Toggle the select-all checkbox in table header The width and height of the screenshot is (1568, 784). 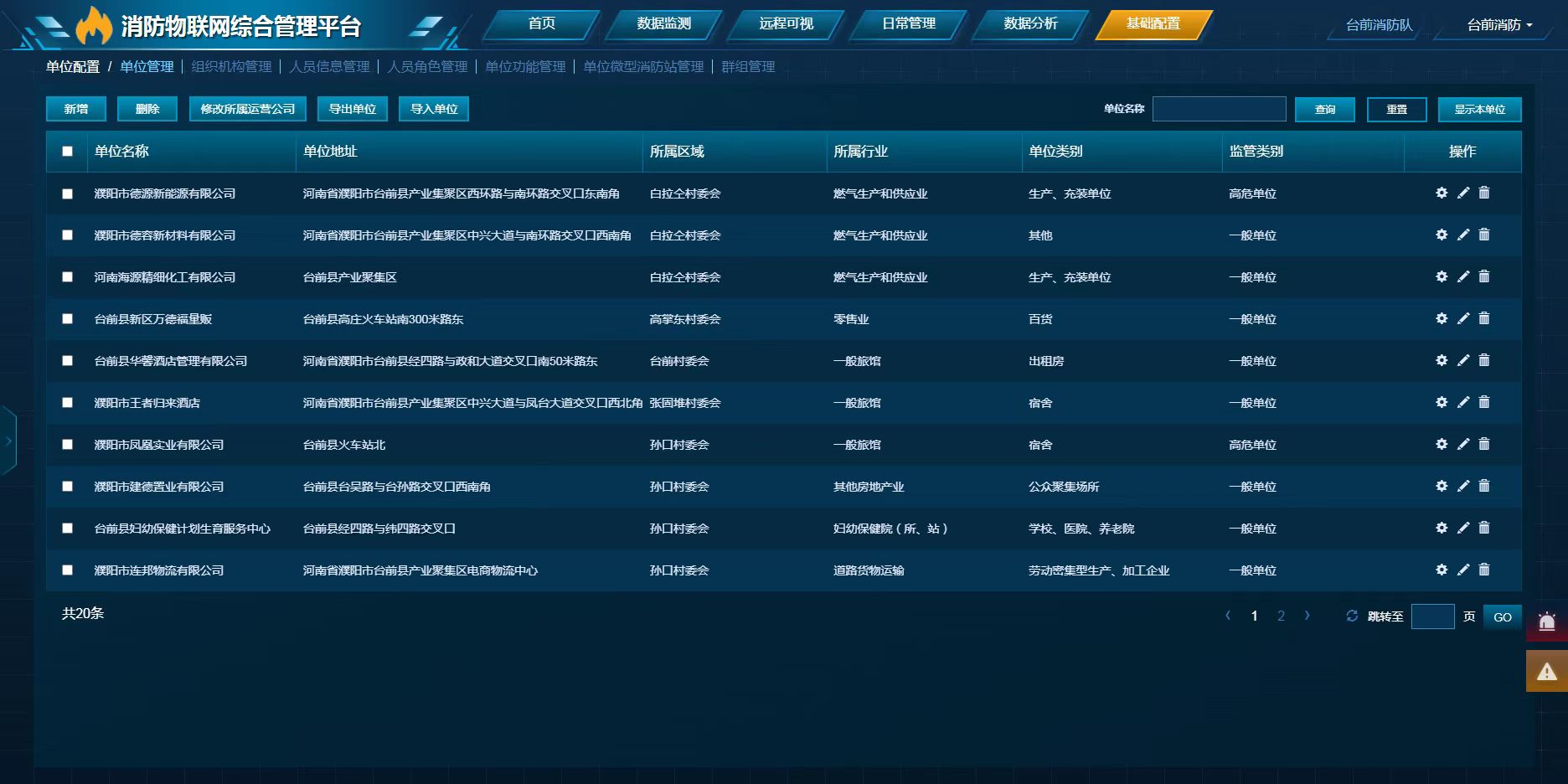pyautogui.click(x=68, y=152)
